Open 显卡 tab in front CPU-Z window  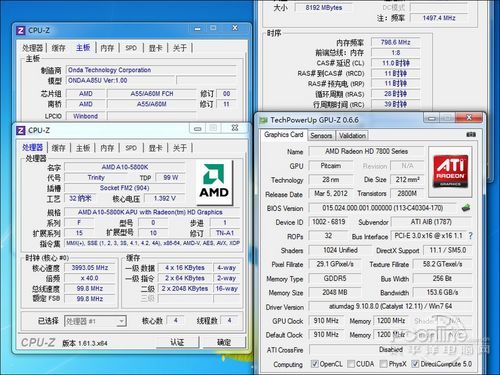pos(155,148)
